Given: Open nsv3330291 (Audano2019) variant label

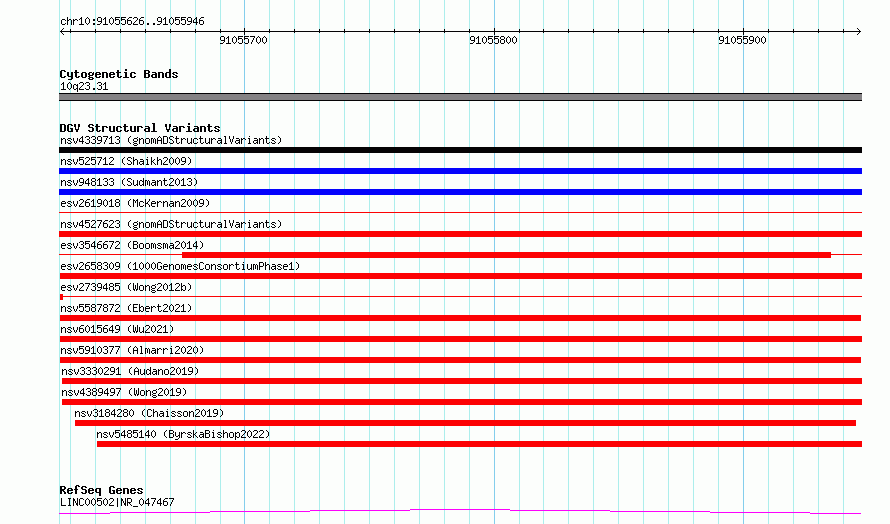Looking at the screenshot, I should (130, 371).
